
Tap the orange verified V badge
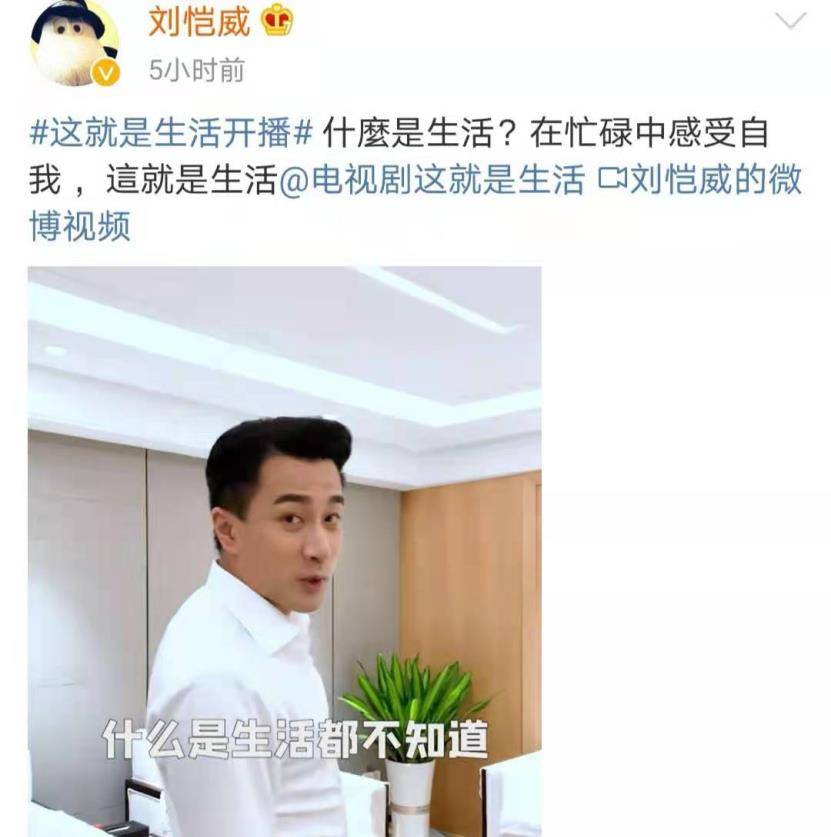105,73
